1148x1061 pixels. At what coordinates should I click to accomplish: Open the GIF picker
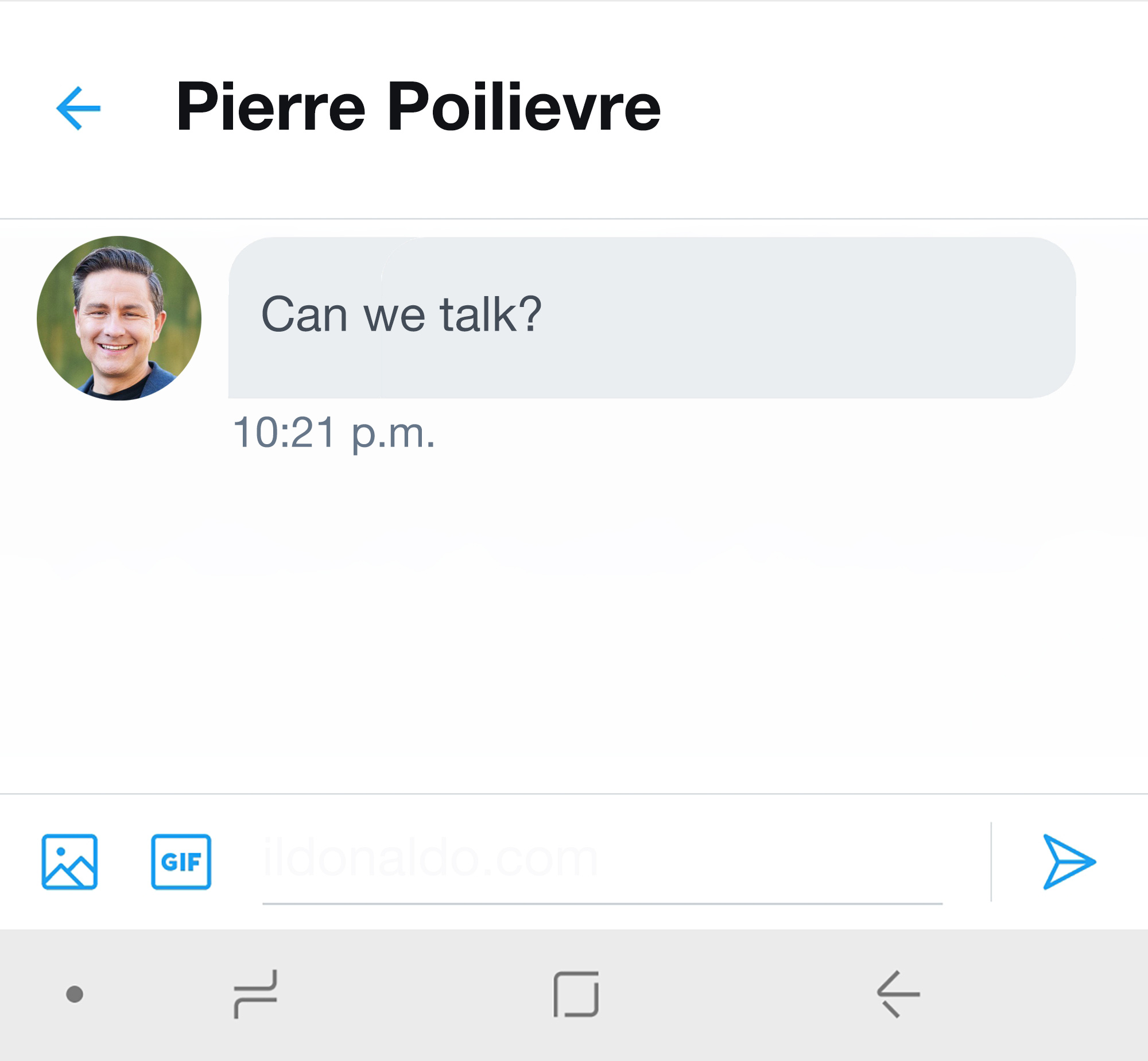click(x=181, y=861)
